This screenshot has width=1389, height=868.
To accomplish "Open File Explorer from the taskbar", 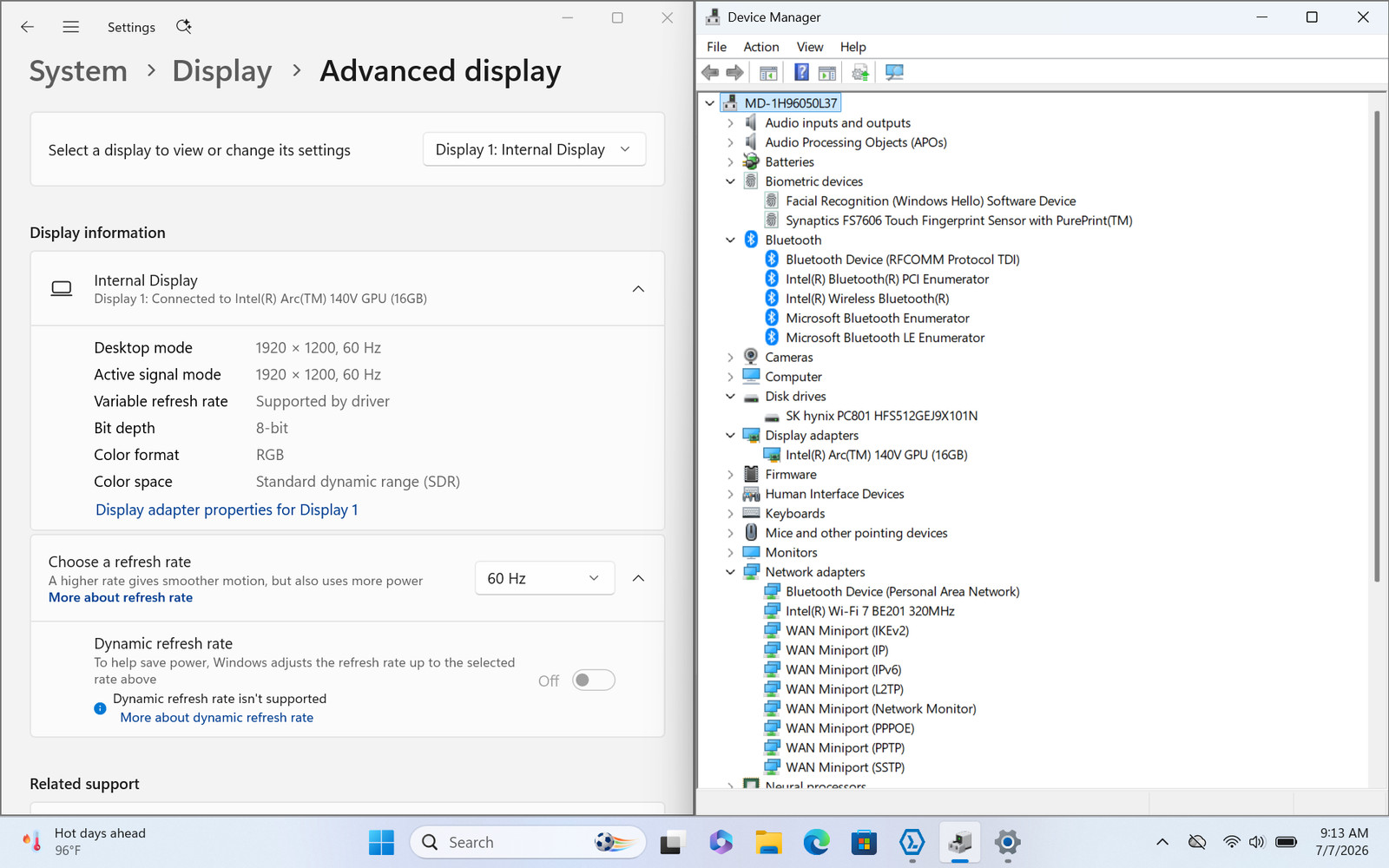I will pyautogui.click(x=768, y=842).
